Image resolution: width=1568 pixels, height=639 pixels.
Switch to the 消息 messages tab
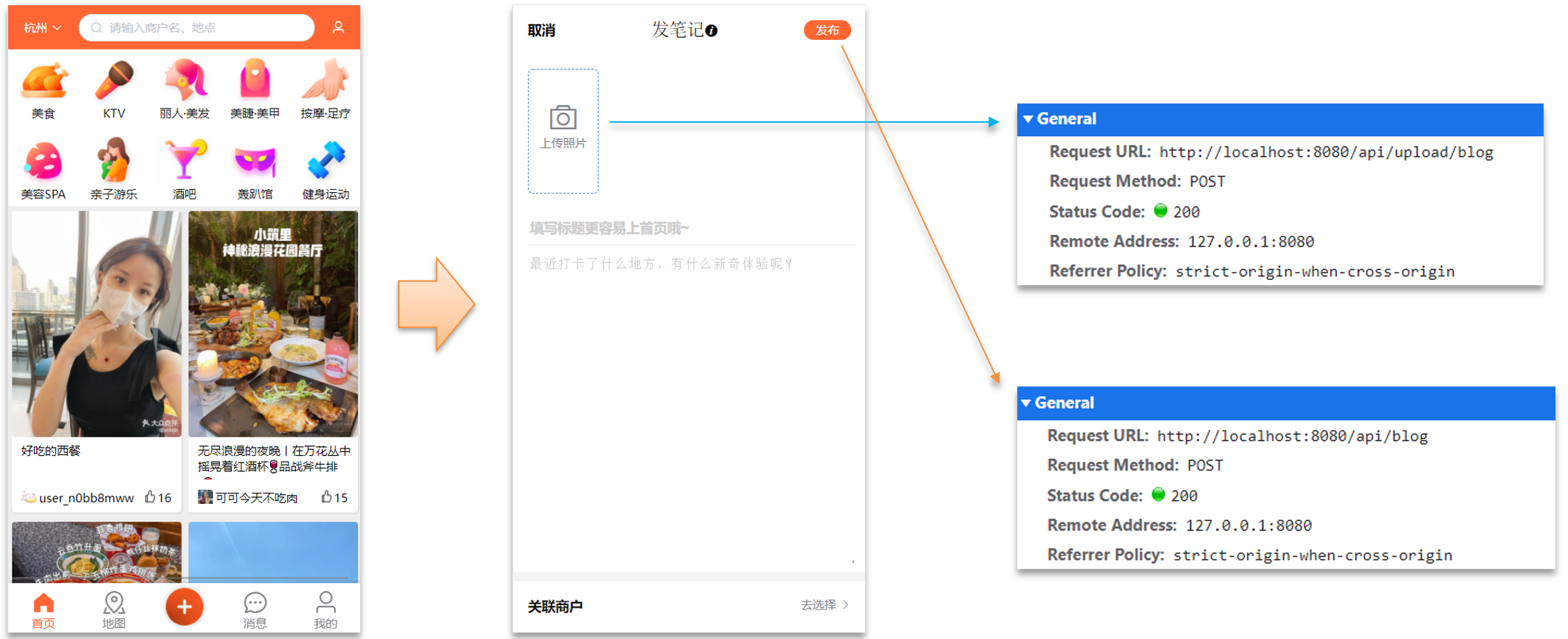pos(255,609)
